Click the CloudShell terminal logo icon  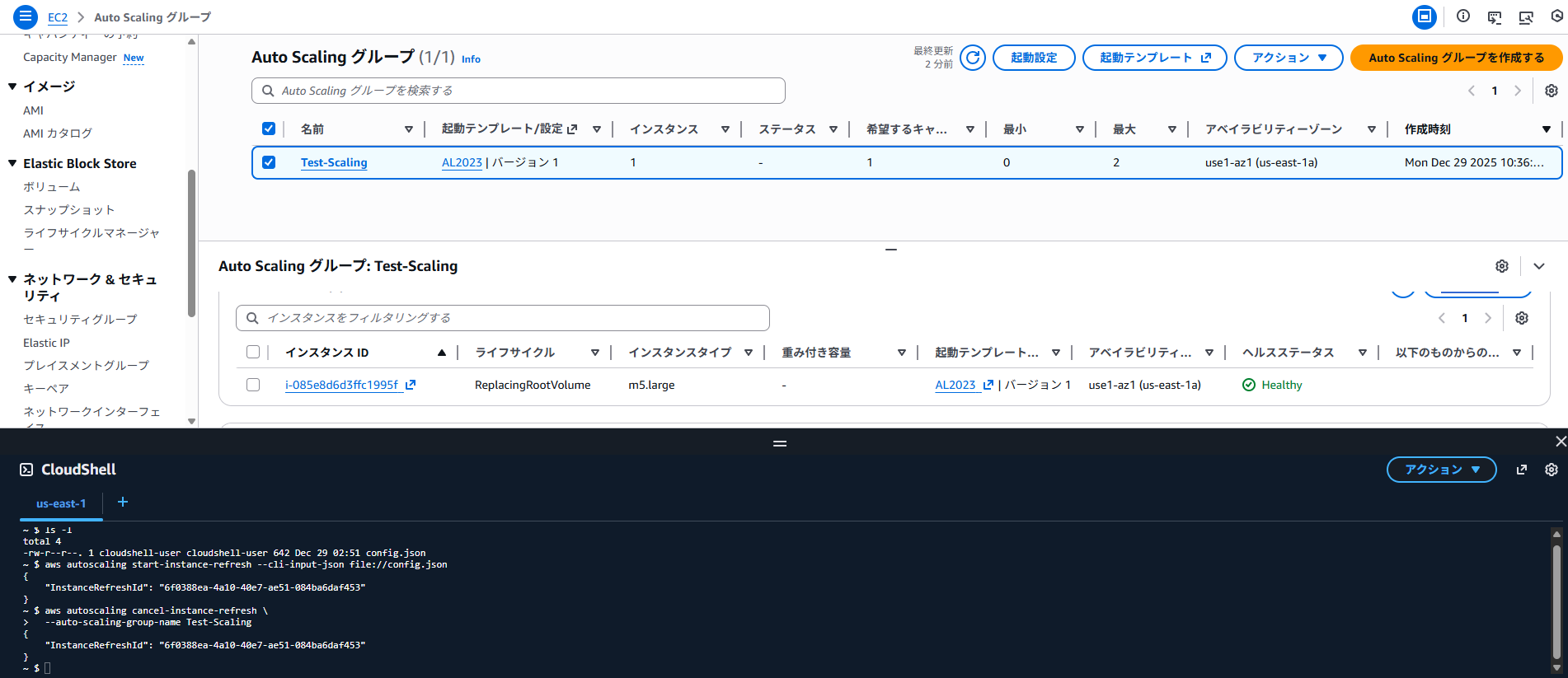(26, 470)
